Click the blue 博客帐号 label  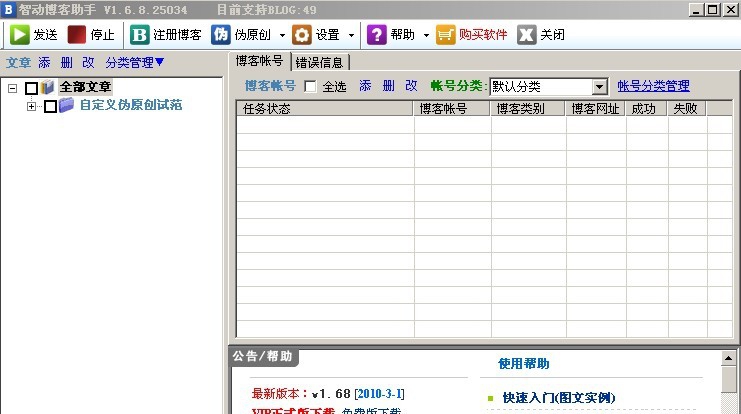point(270,86)
